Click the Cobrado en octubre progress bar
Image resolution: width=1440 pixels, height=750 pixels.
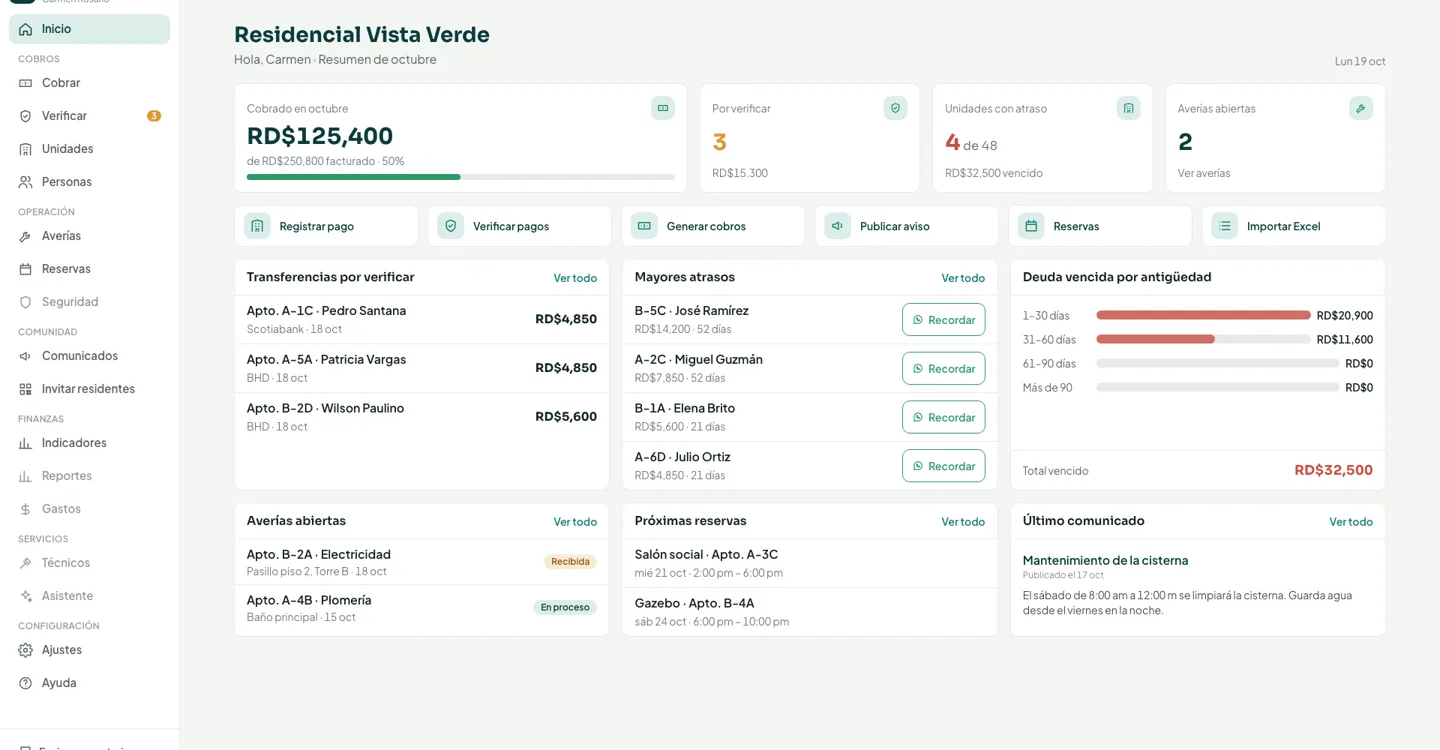[x=461, y=177]
